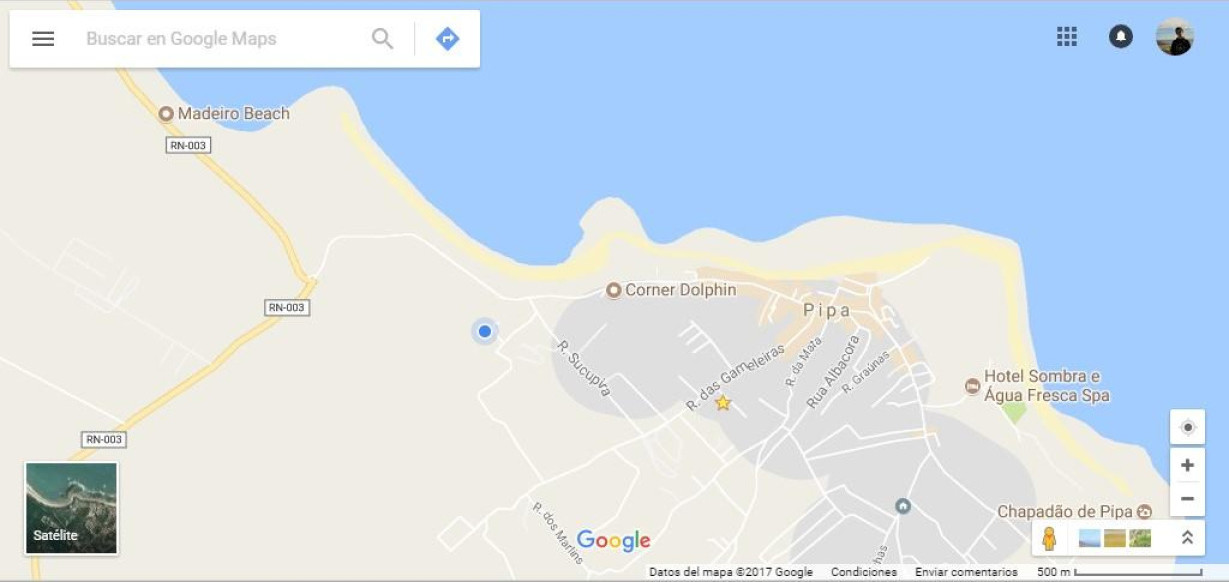
Task: Open the Google apps grid
Action: pos(1067,37)
